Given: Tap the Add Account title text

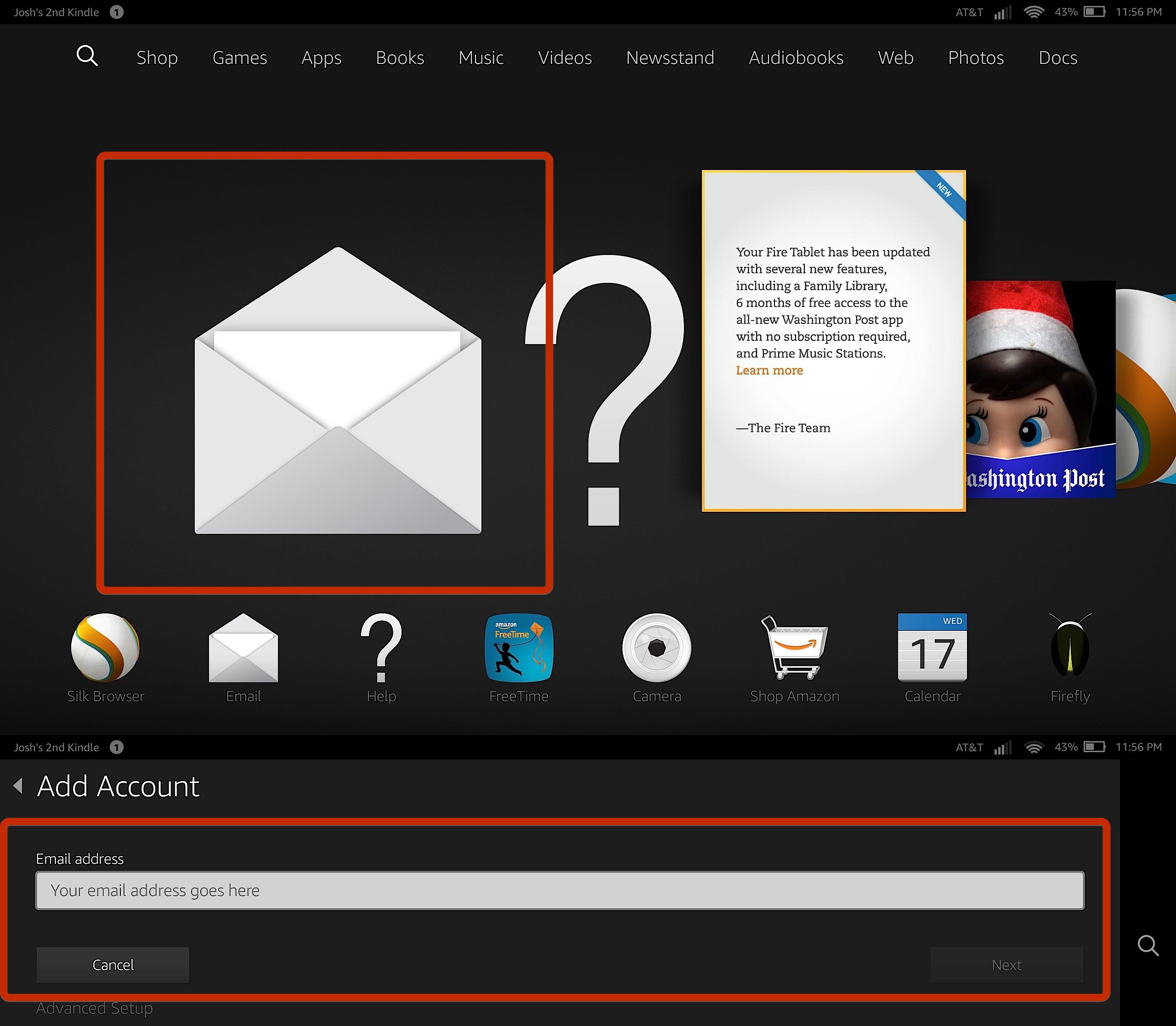Looking at the screenshot, I should 118,786.
